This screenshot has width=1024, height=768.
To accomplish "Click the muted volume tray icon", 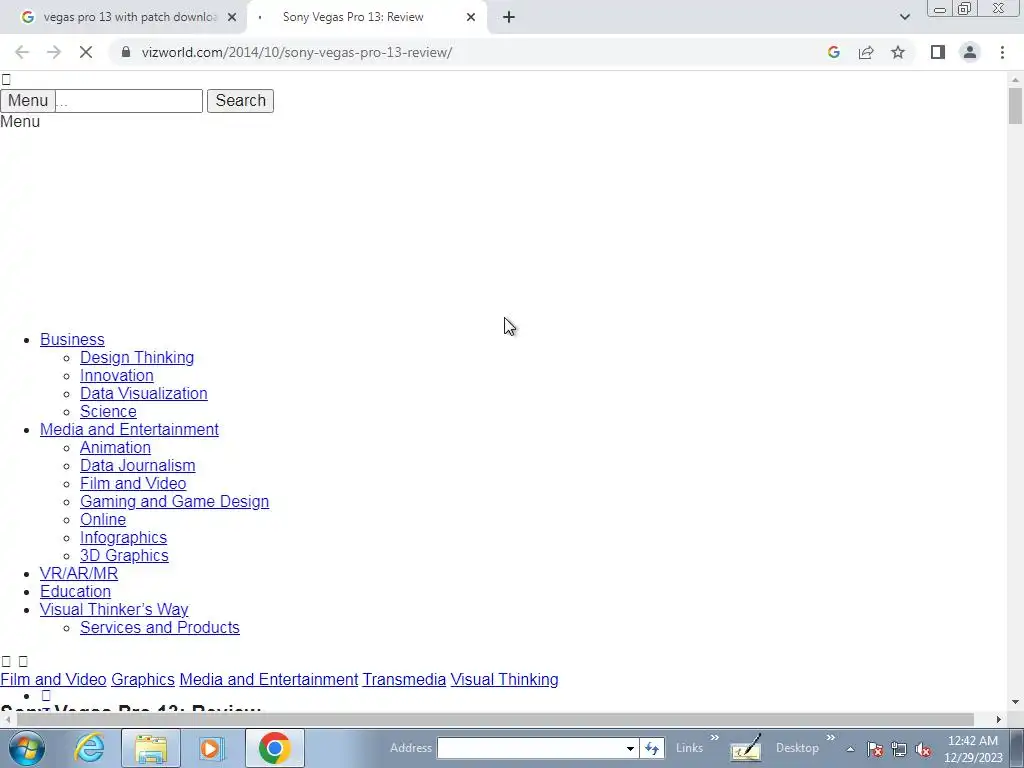I will click(x=923, y=749).
